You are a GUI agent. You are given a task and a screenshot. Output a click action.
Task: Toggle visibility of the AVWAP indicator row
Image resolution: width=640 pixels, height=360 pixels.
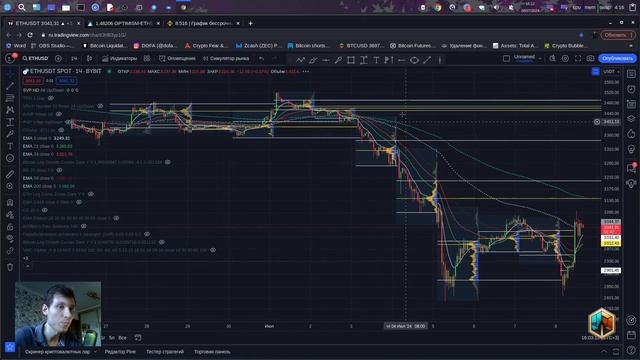pos(58,114)
